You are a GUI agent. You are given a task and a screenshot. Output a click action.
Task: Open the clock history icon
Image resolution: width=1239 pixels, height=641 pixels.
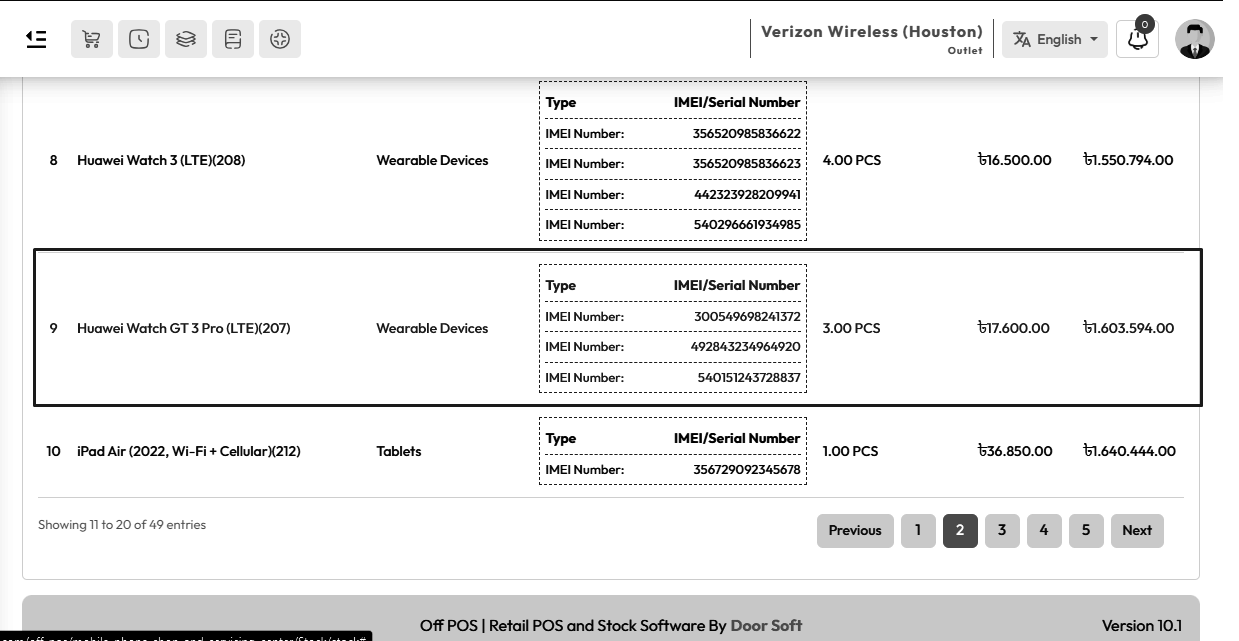139,39
